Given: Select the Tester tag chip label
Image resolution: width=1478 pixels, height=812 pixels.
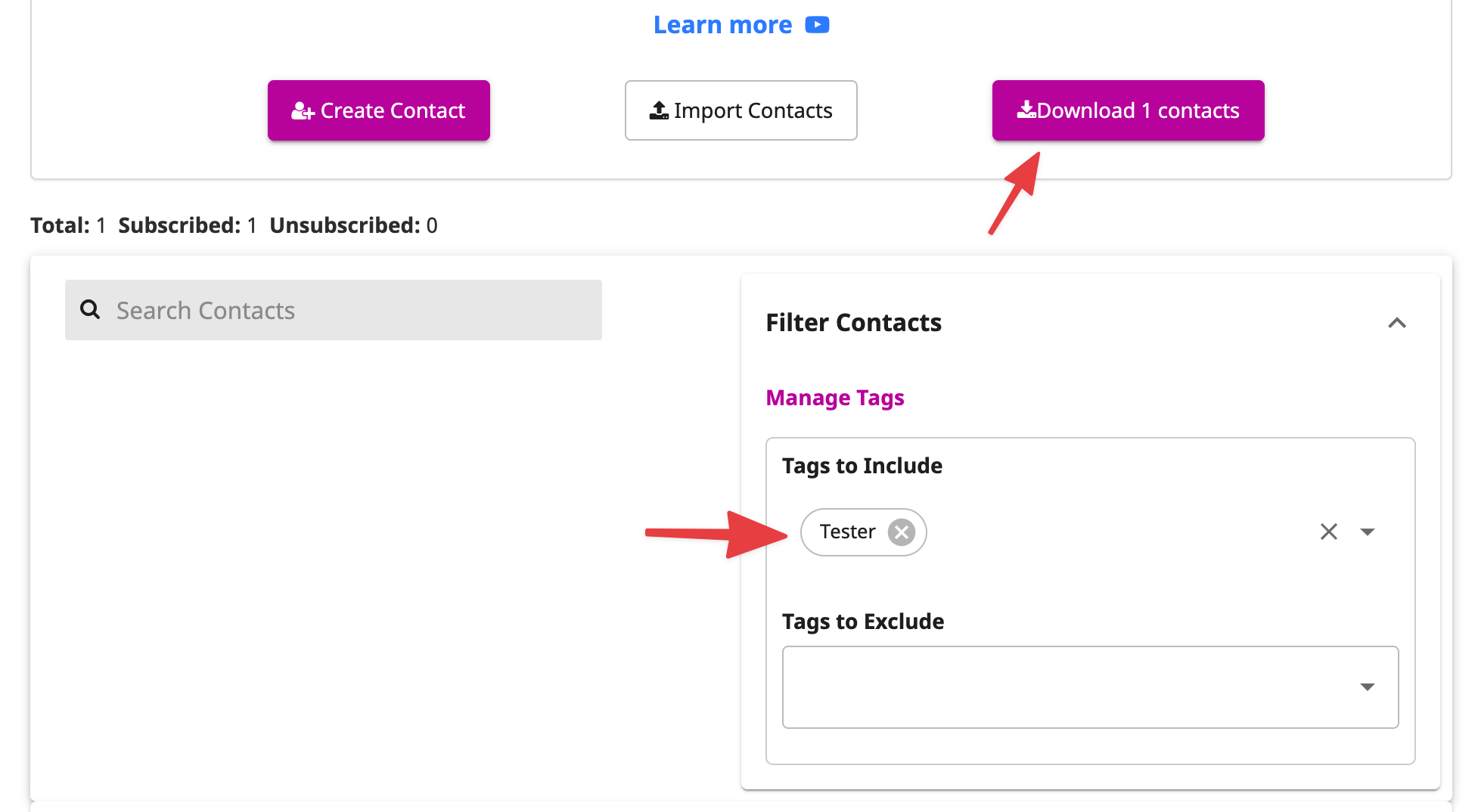Looking at the screenshot, I should [847, 532].
